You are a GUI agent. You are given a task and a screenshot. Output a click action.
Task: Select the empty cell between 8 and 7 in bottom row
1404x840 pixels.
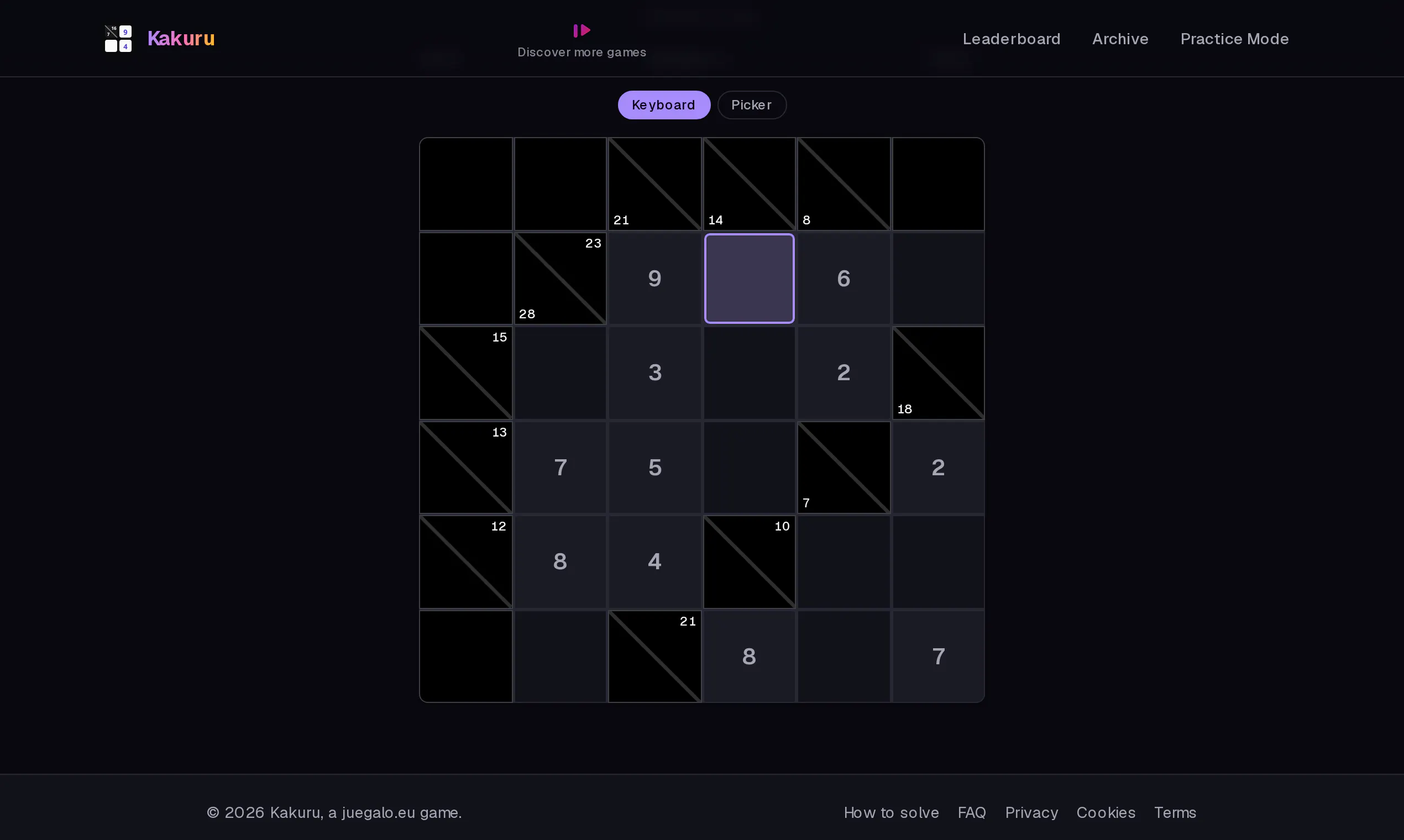844,657
